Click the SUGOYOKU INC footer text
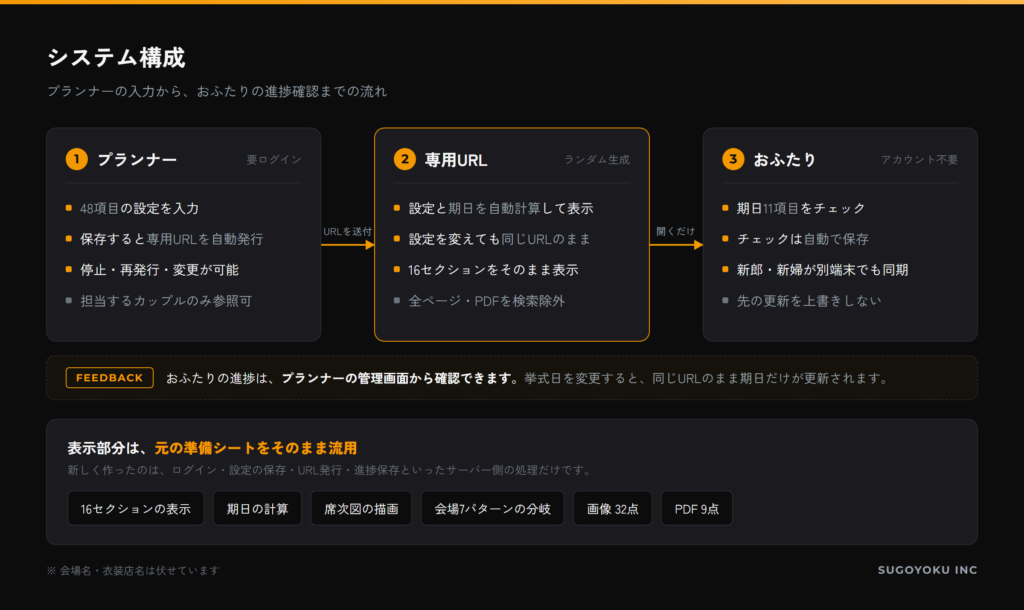 927,570
